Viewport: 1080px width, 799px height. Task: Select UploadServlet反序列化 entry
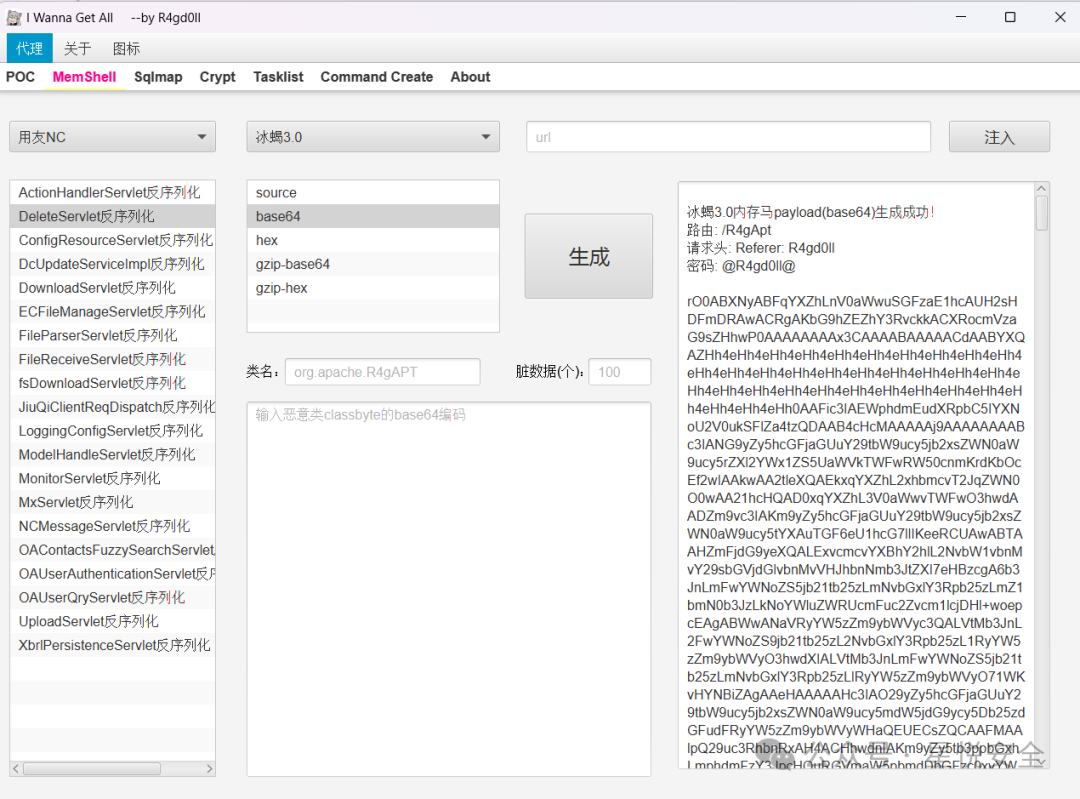(112, 621)
